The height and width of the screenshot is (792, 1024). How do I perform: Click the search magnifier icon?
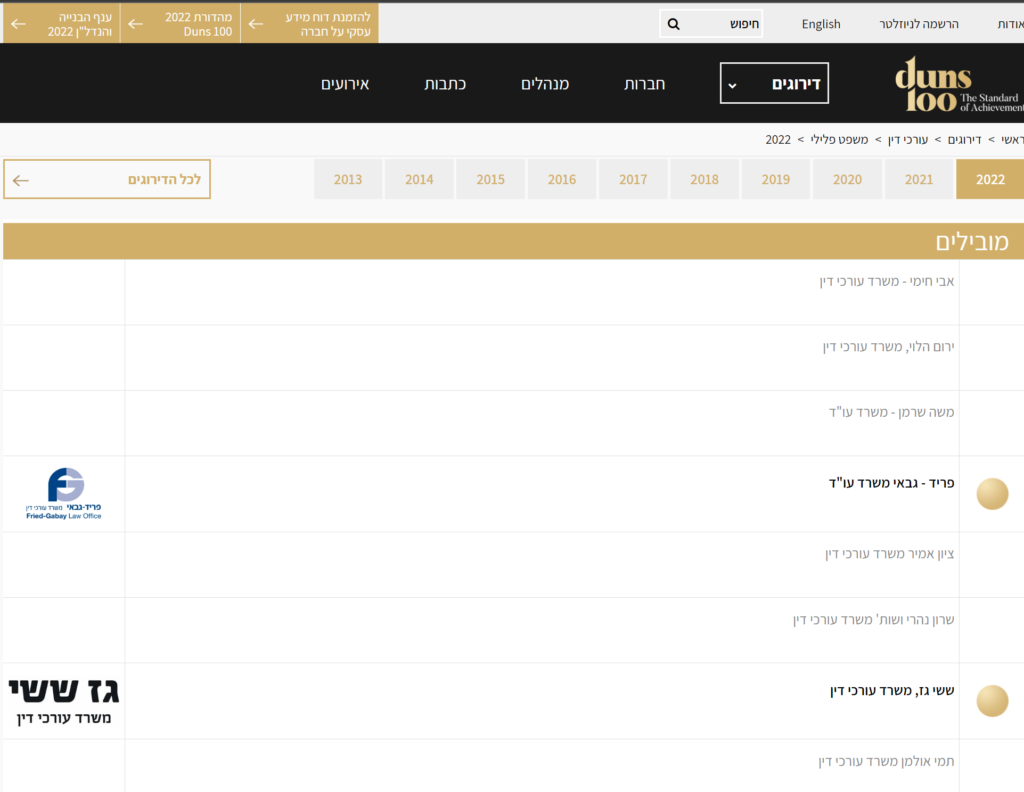[674, 24]
